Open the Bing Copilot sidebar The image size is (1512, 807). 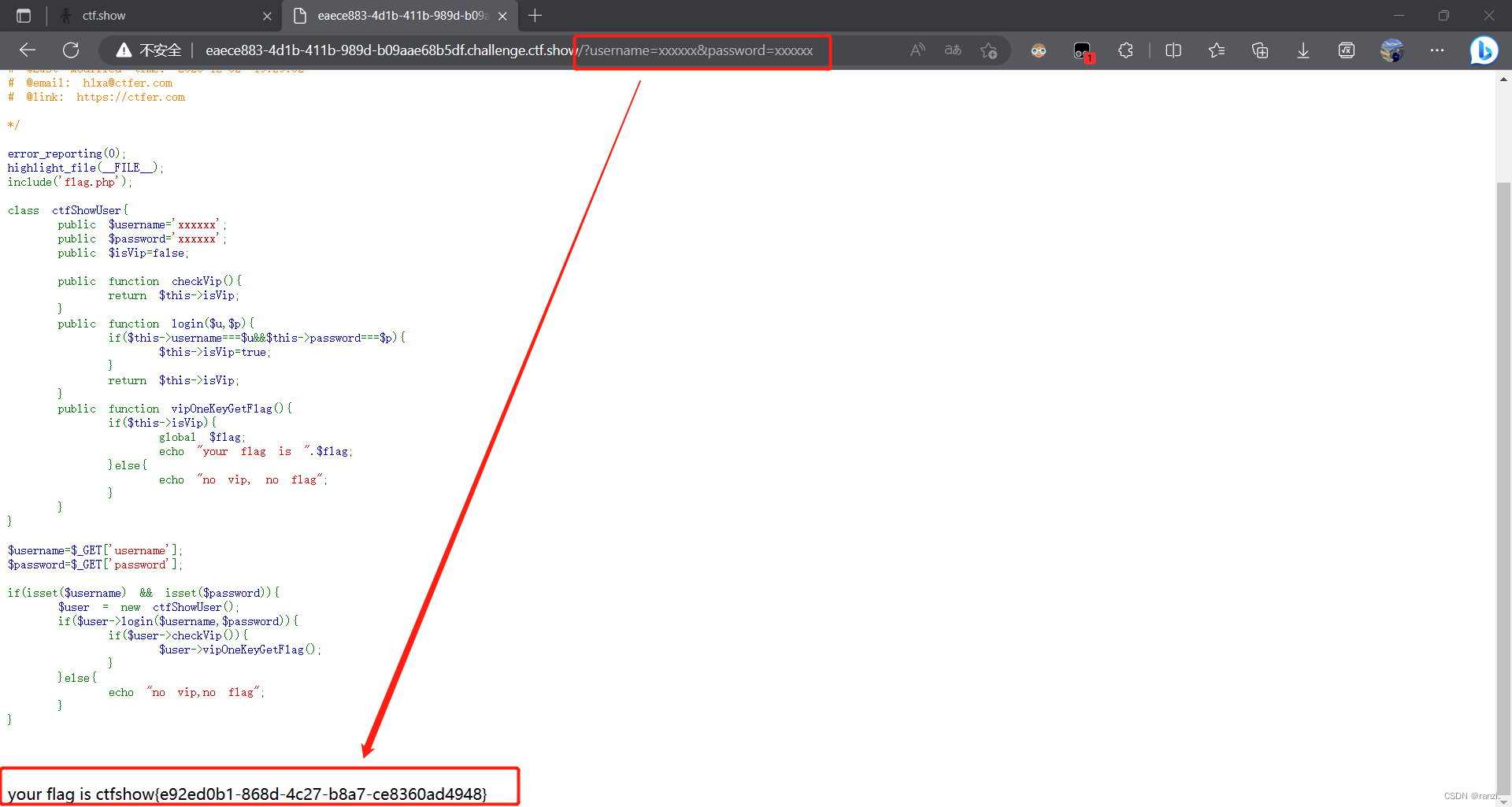pyautogui.click(x=1484, y=50)
